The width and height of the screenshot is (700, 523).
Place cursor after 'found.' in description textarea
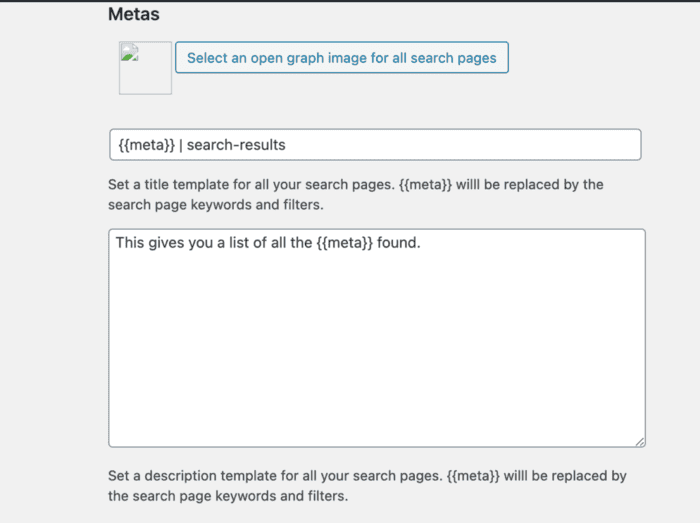[422, 243]
